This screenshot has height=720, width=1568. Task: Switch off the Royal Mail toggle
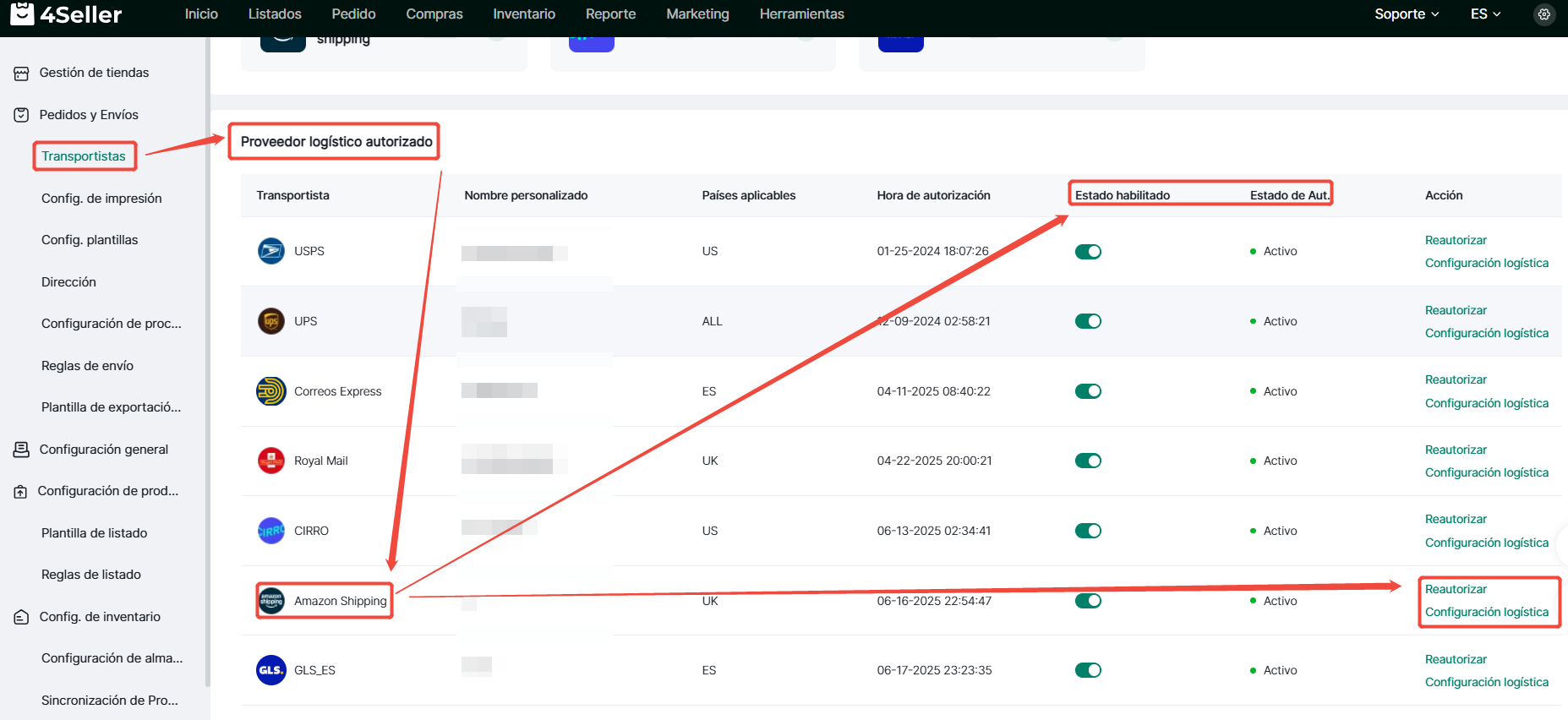(x=1088, y=461)
